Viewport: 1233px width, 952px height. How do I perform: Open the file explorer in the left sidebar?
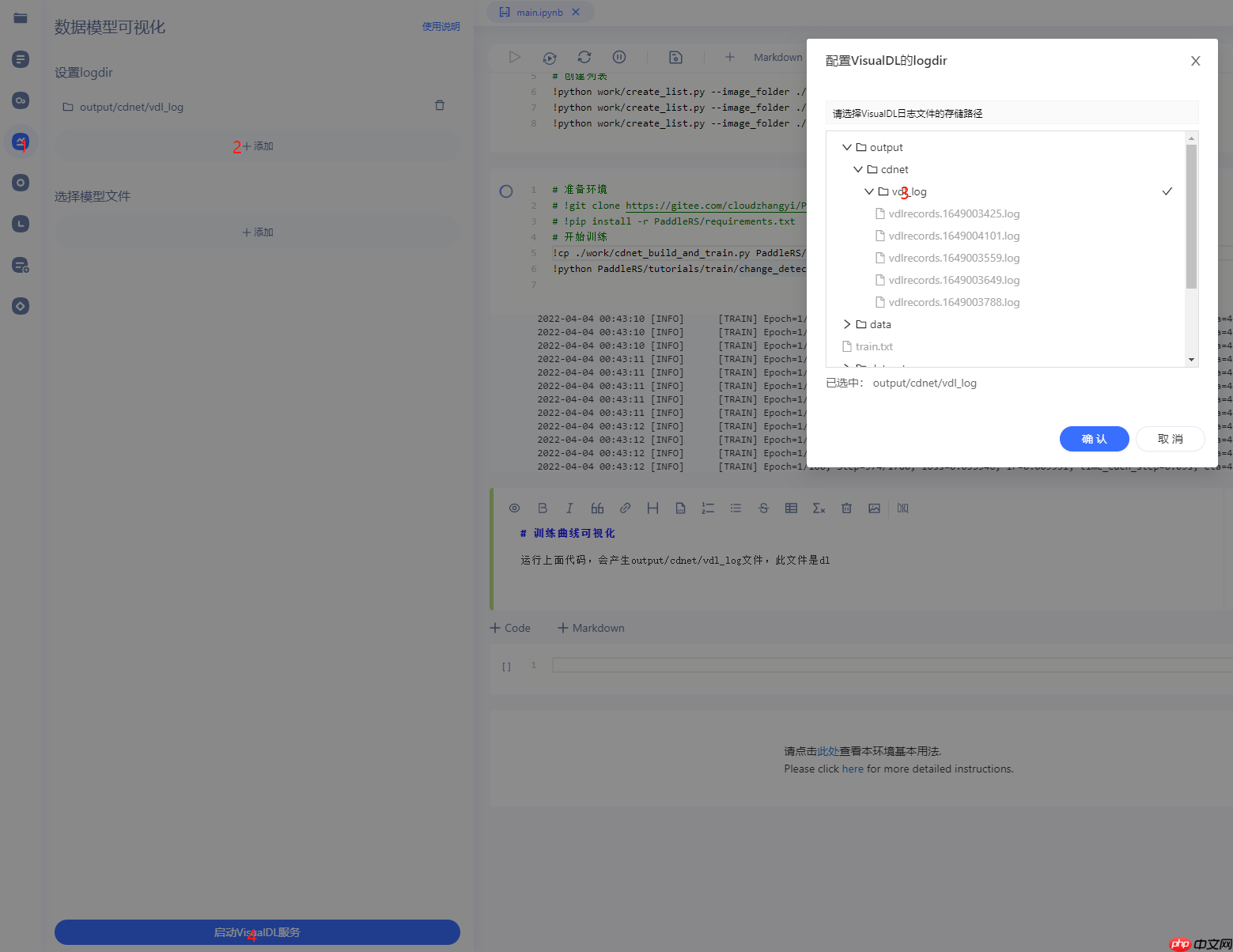point(19,17)
